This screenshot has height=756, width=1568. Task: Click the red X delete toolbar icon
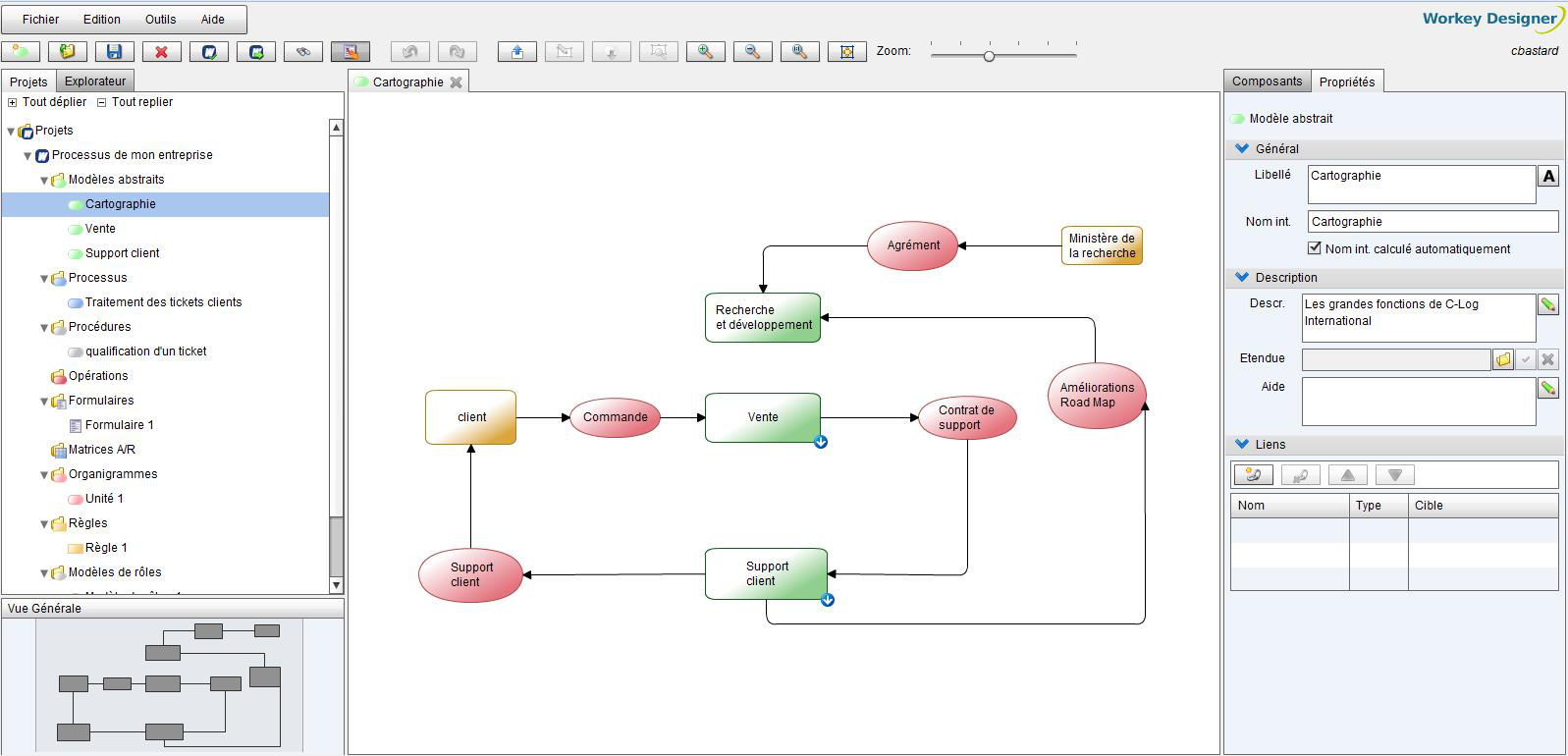(x=162, y=52)
